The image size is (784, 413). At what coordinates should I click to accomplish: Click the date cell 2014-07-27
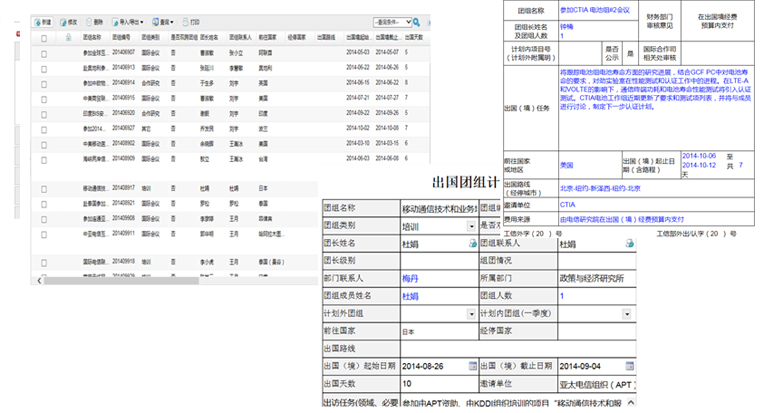click(x=387, y=98)
